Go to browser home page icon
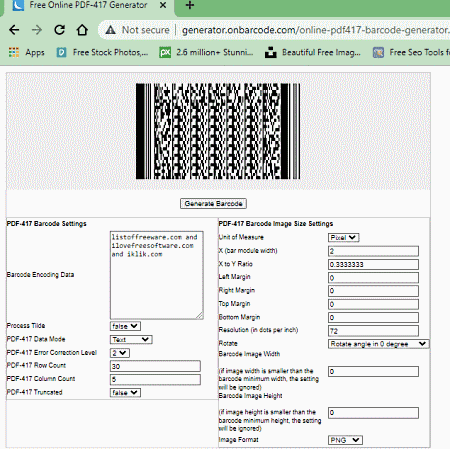The height and width of the screenshot is (449, 450). 82,30
